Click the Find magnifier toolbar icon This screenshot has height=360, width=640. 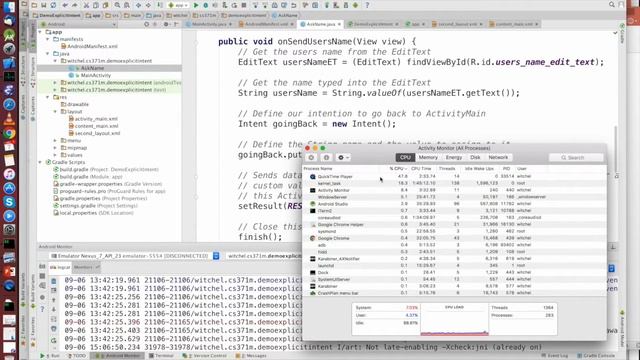click(x=117, y=5)
